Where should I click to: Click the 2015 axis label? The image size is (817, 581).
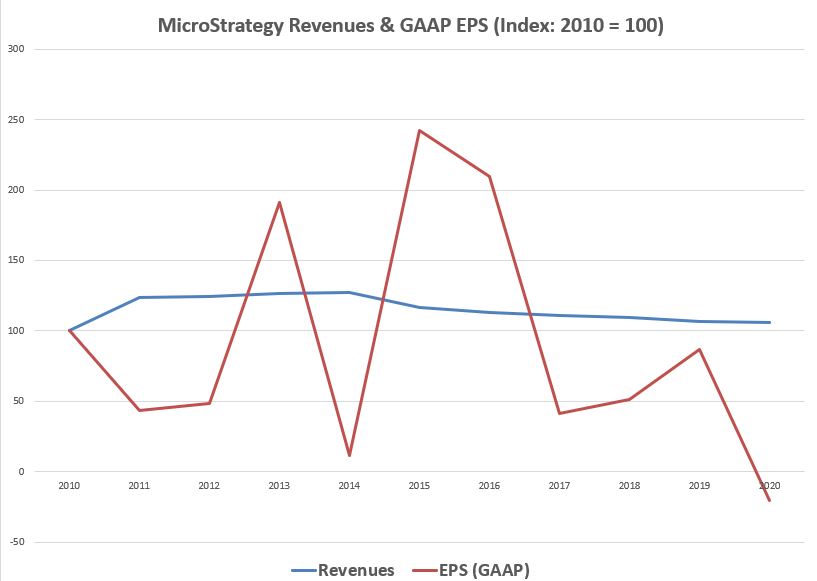pyautogui.click(x=419, y=485)
